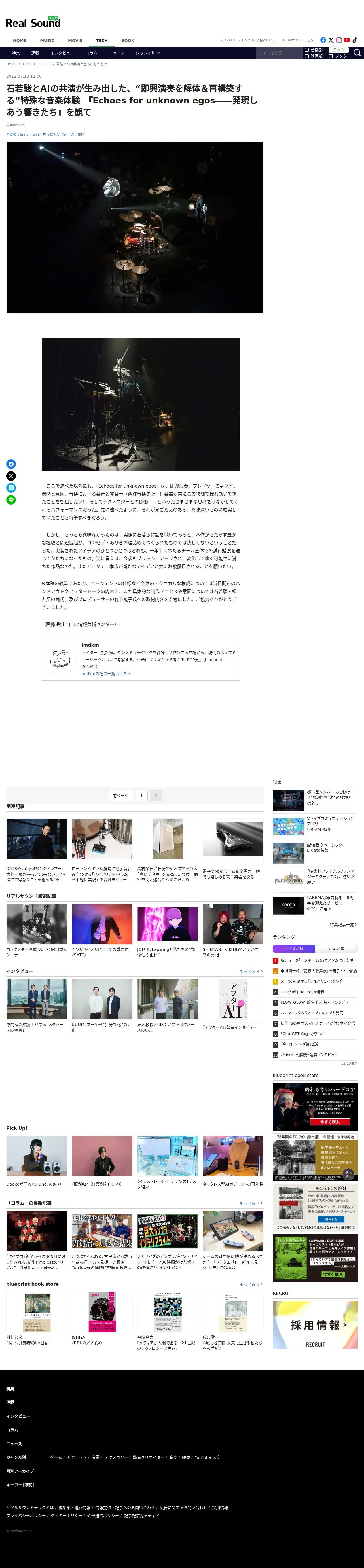Click the #AI（人工知能） tag
This screenshot has width=364, height=1568.
tap(74, 135)
